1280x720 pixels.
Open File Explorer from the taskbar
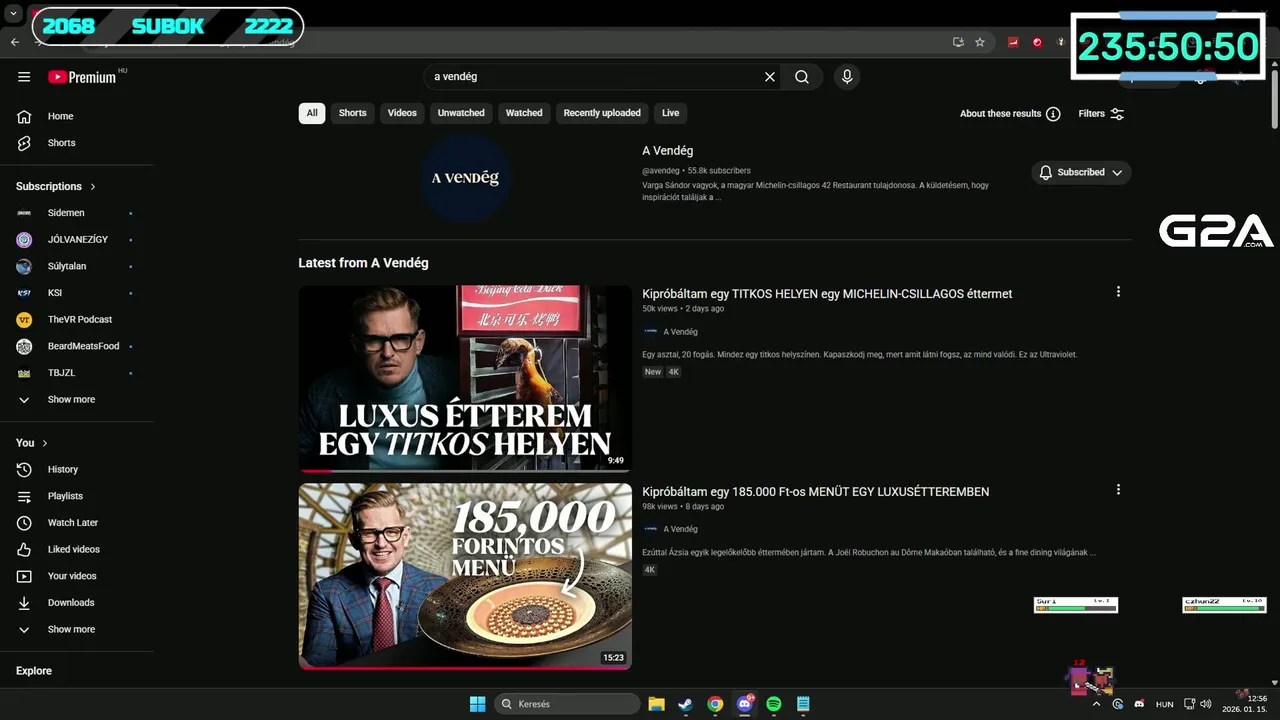(x=656, y=704)
